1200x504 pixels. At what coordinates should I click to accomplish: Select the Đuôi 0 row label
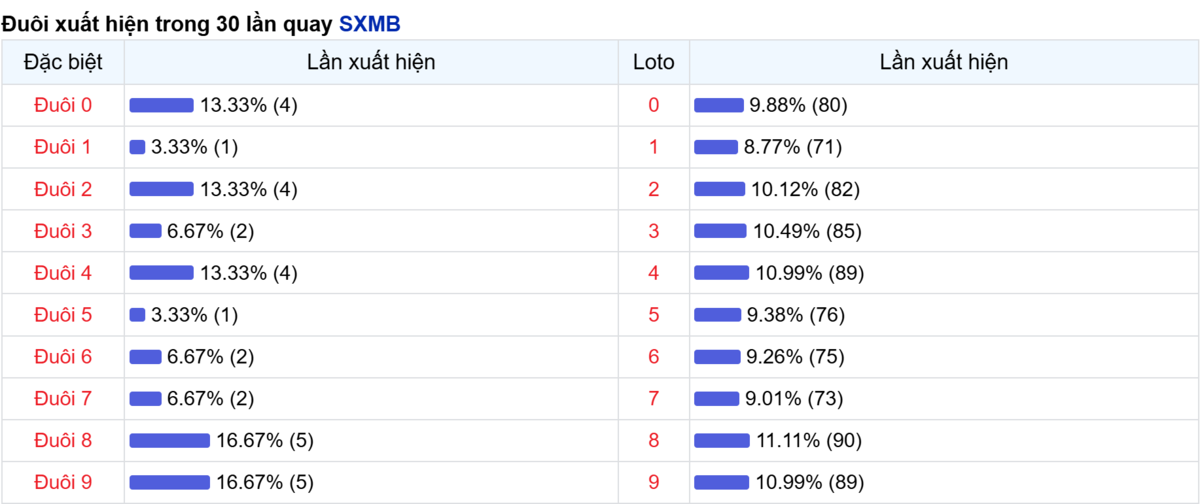[x=63, y=105]
